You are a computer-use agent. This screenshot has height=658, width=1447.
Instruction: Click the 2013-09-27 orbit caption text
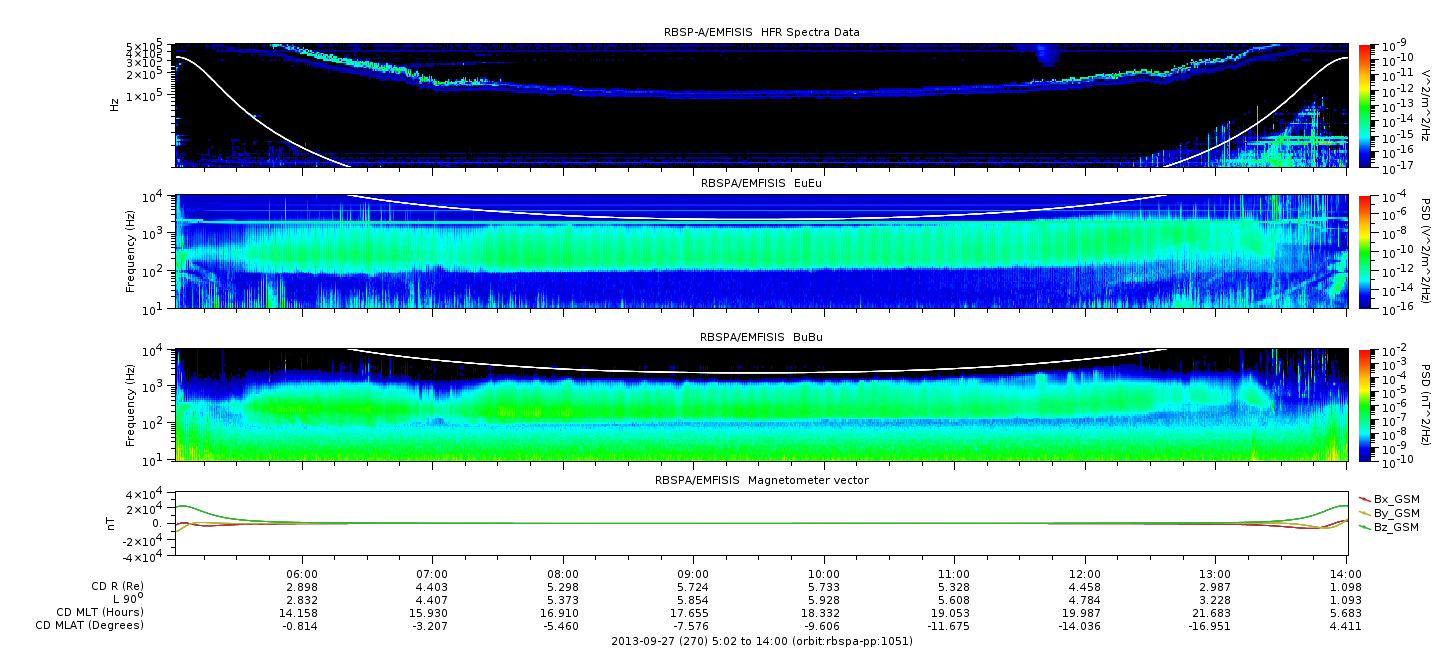(761, 641)
